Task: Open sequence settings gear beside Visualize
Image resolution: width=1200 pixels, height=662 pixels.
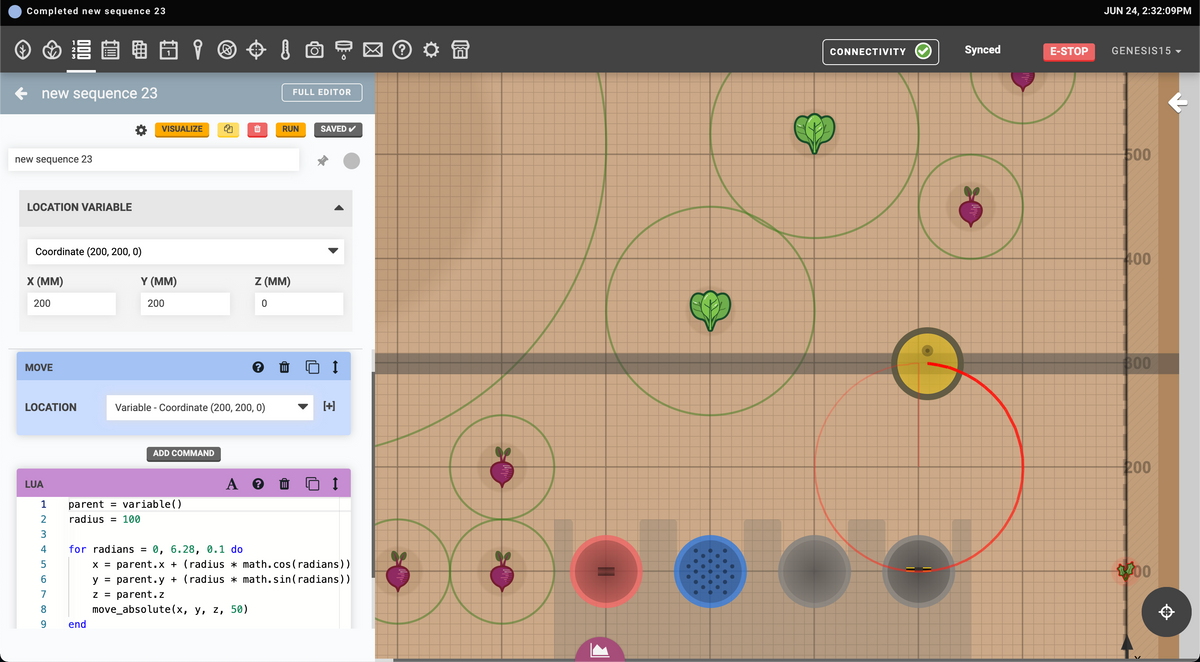Action: tap(141, 130)
